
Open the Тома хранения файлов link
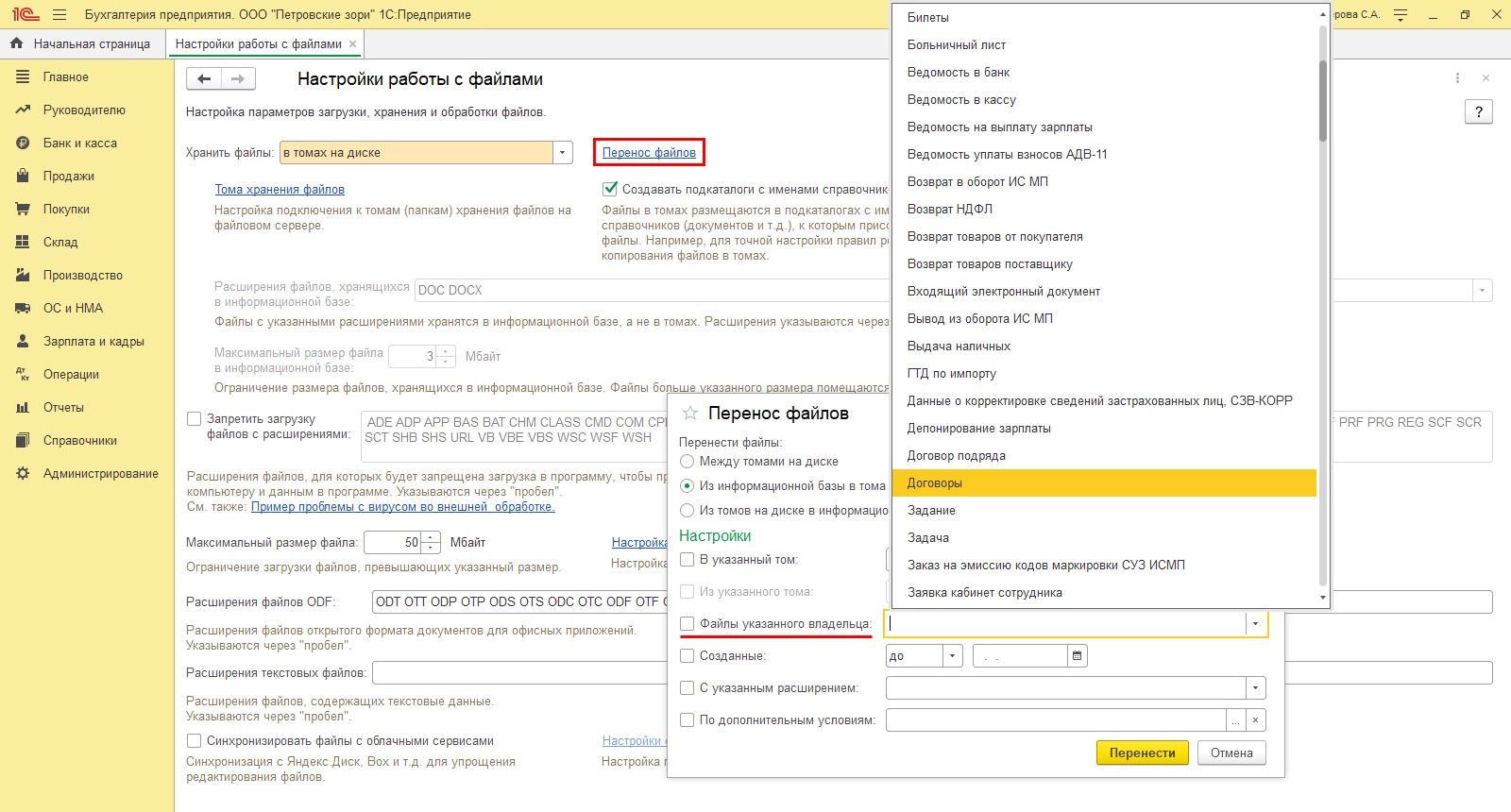click(x=280, y=190)
